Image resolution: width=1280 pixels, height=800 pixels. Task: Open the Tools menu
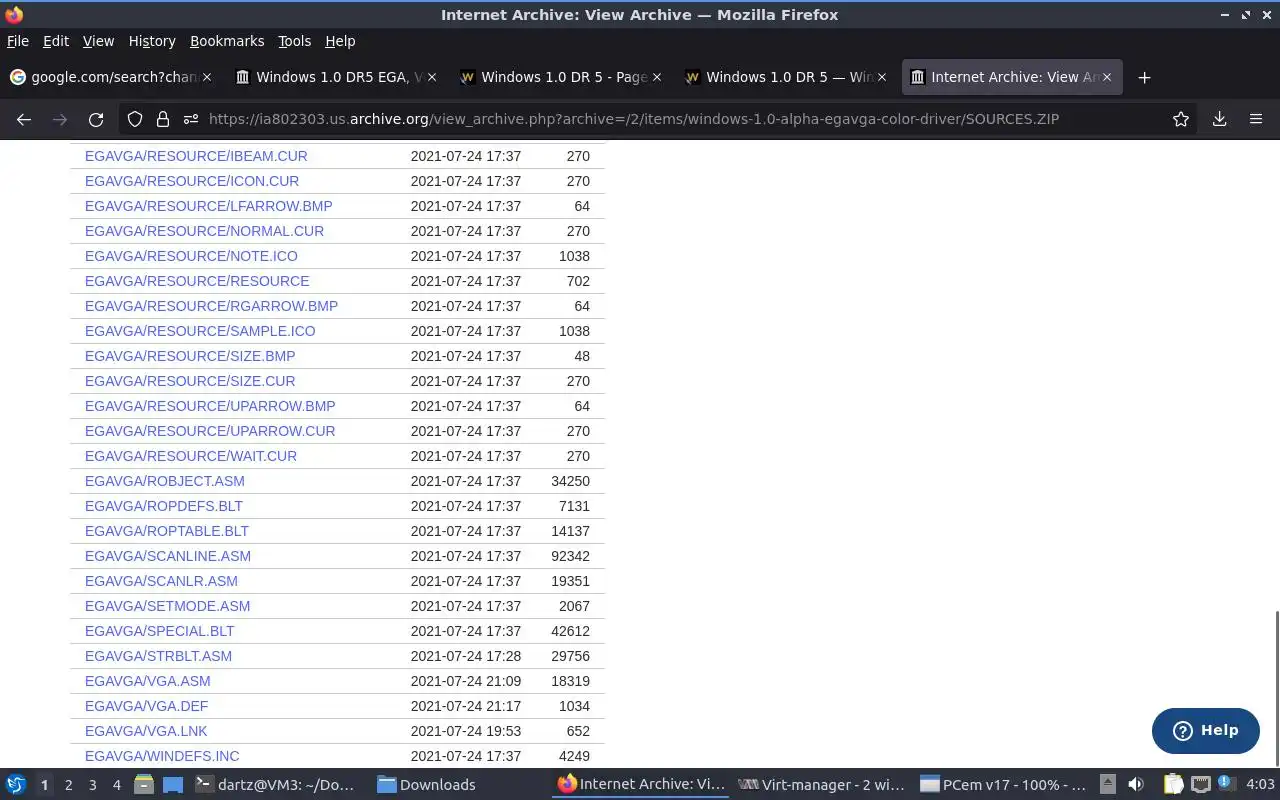[294, 41]
